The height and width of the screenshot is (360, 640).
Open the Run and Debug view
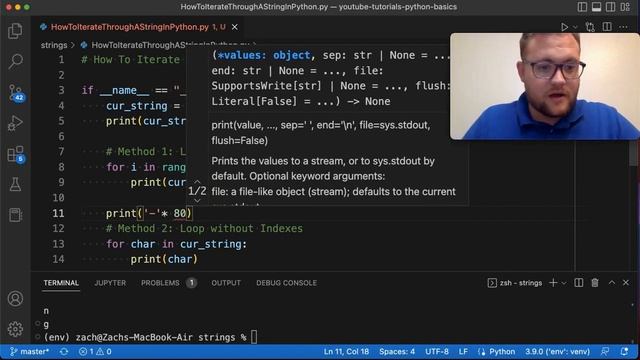[x=15, y=123]
